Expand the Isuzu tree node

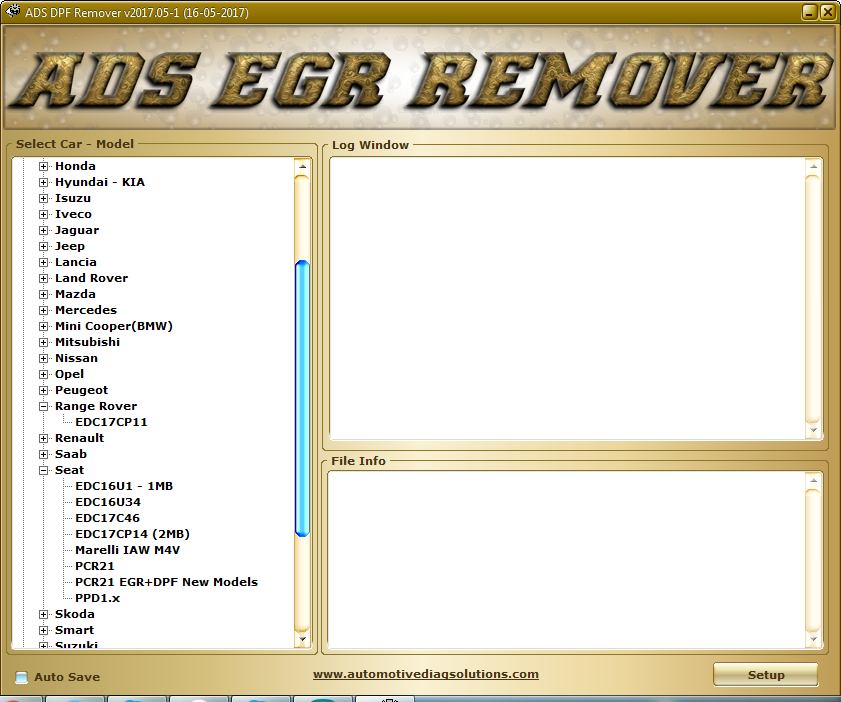43,198
